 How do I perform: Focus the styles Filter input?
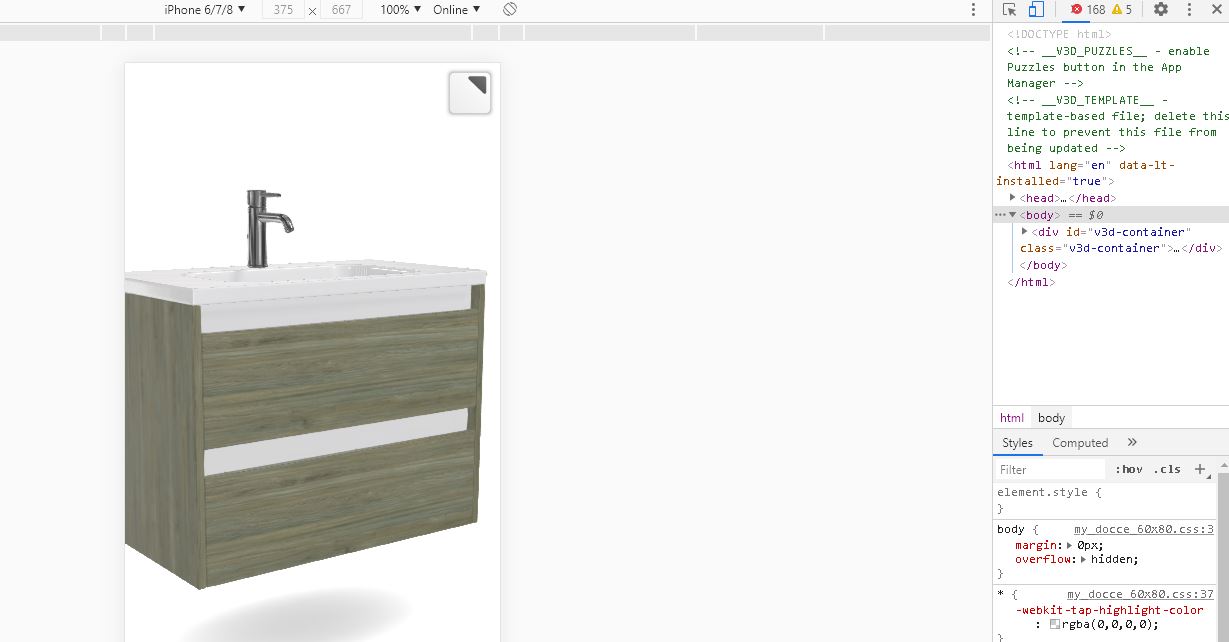pyautogui.click(x=1050, y=469)
